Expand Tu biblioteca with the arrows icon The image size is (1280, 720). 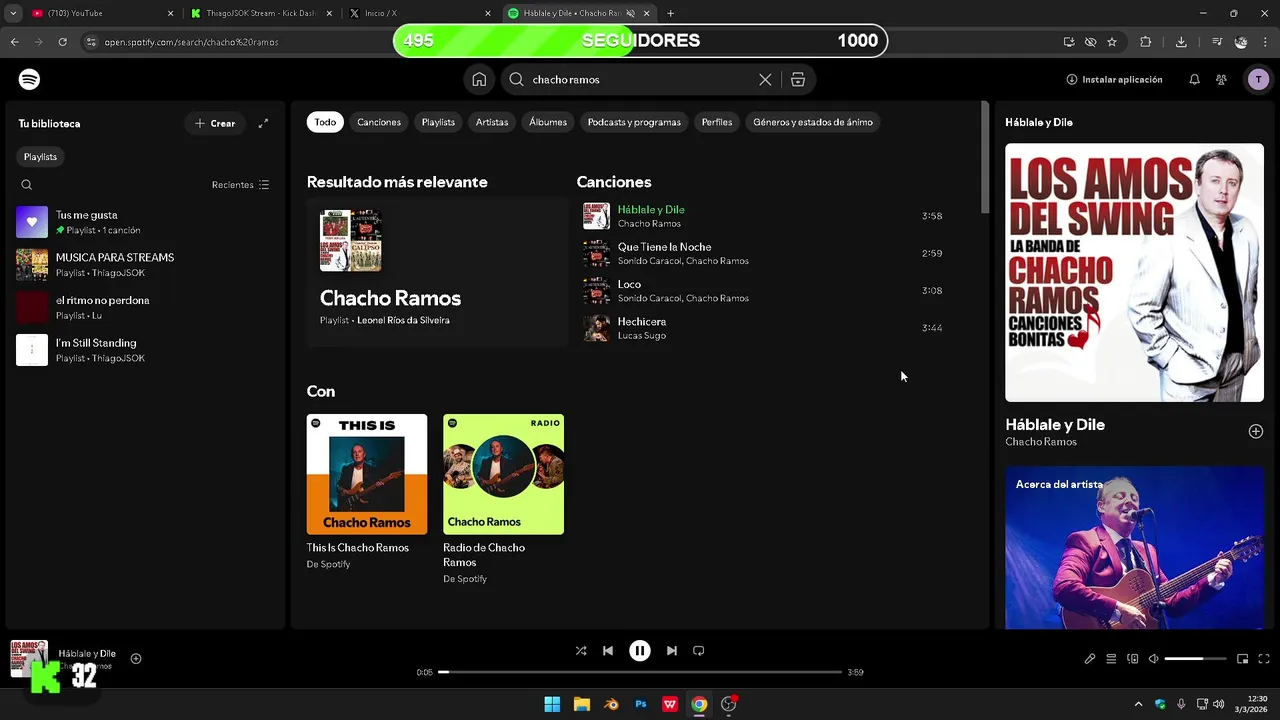(x=263, y=123)
